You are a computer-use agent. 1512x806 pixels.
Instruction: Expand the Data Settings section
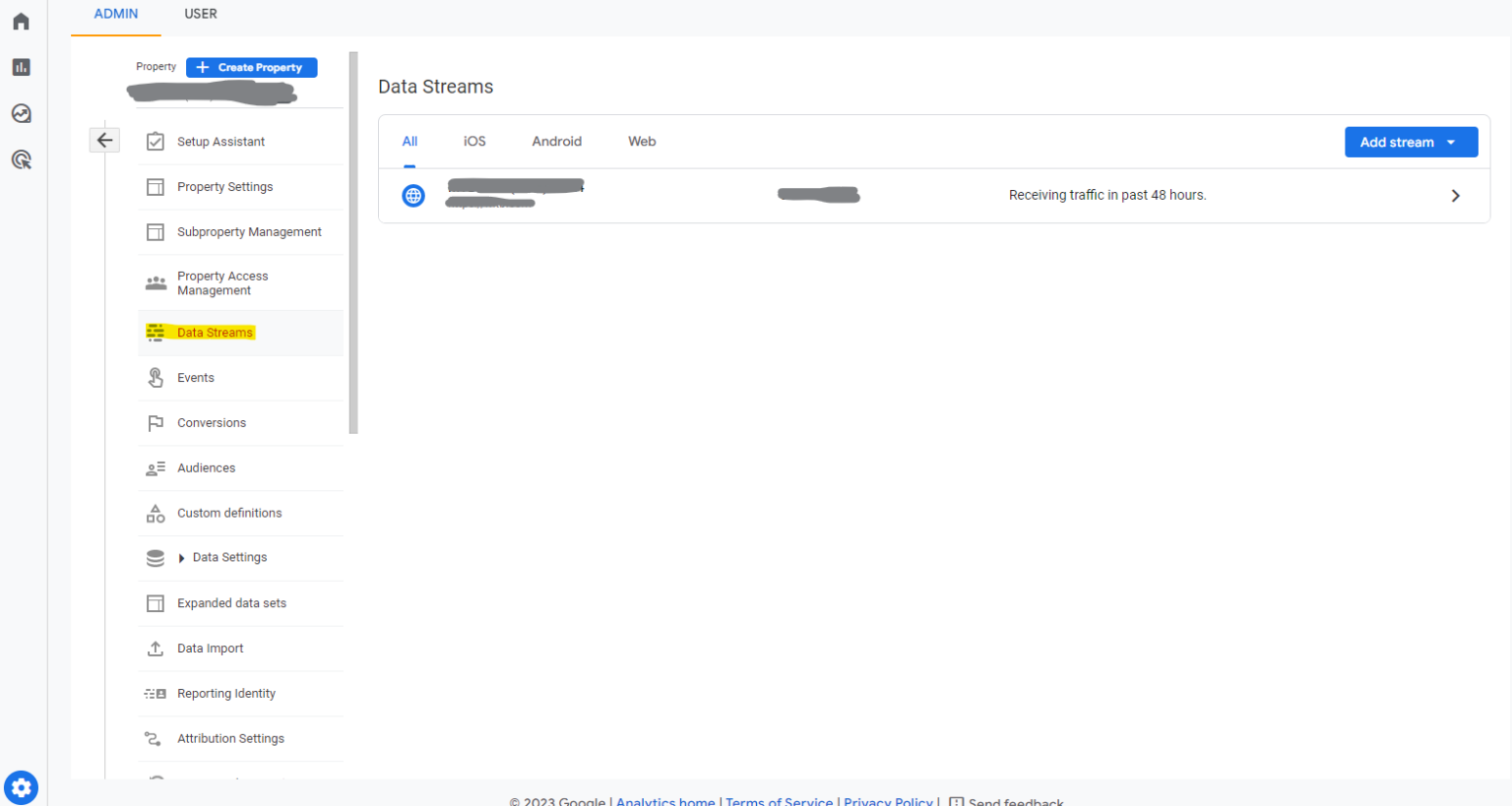coord(181,557)
